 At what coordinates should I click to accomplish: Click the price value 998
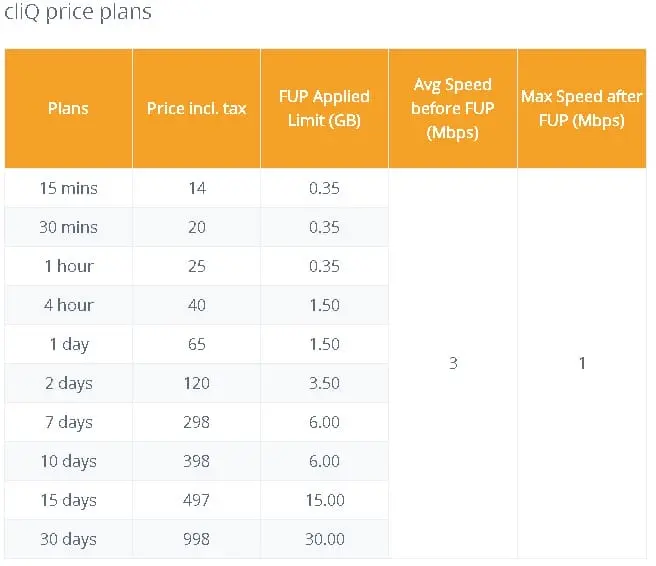click(196, 539)
